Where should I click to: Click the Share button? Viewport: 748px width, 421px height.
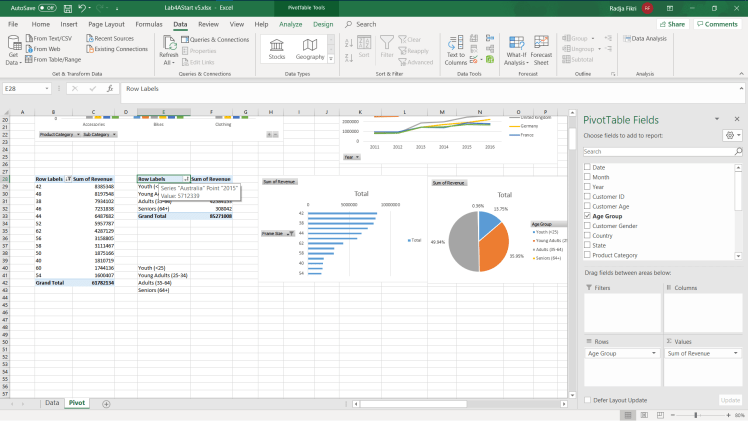coord(673,23)
